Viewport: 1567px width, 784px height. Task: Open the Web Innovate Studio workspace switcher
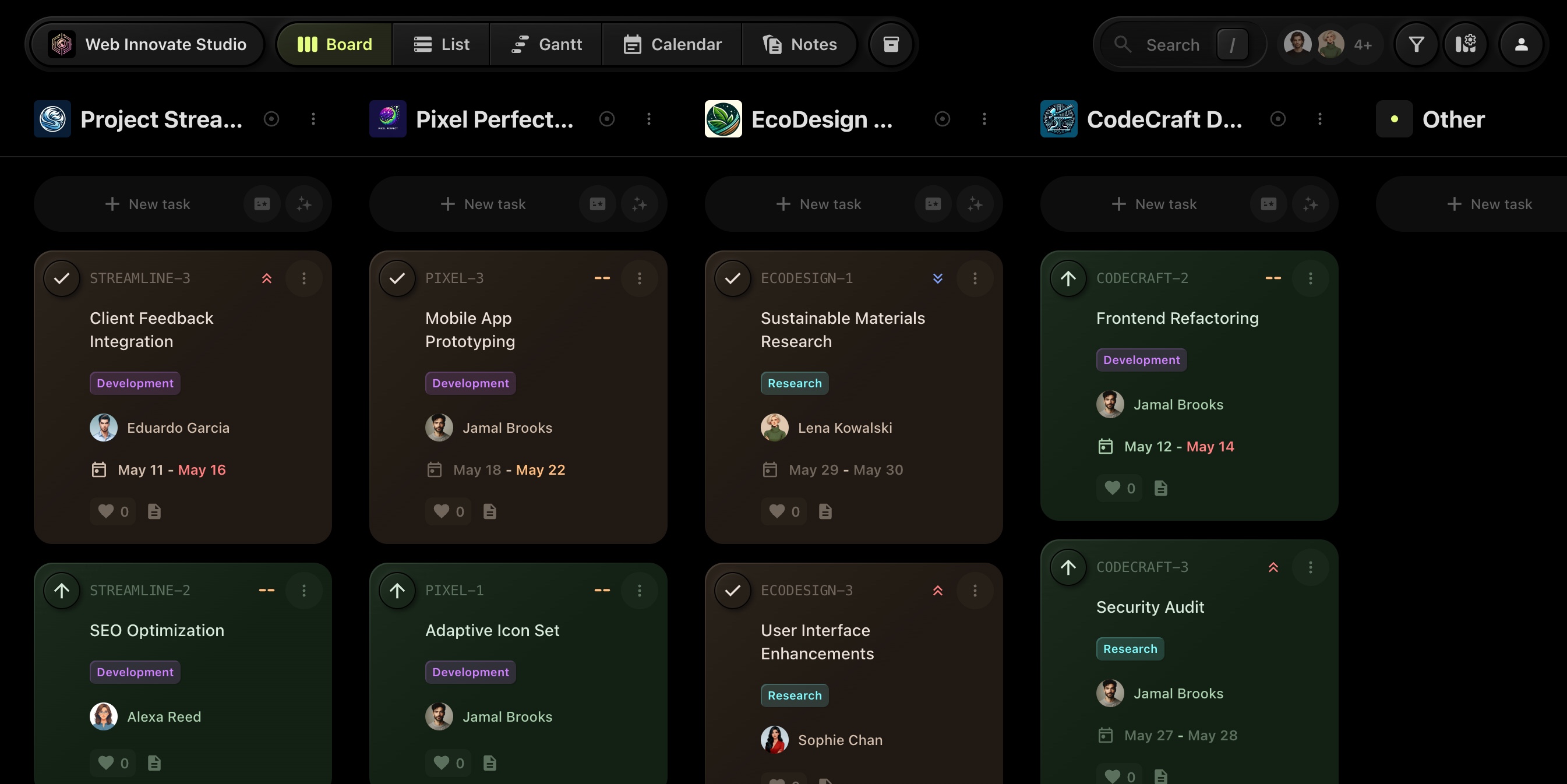149,44
